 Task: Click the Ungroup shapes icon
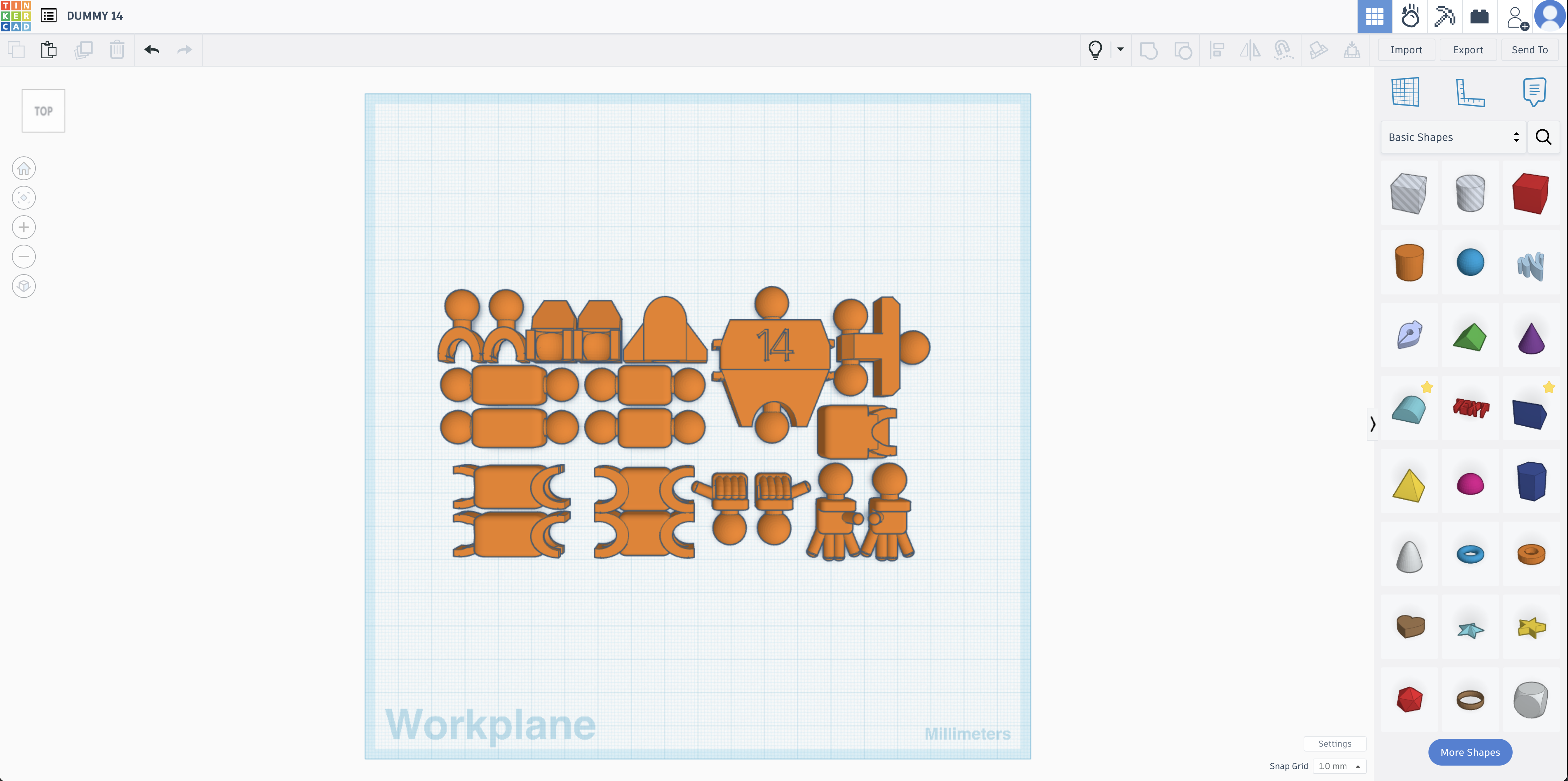tap(1183, 50)
